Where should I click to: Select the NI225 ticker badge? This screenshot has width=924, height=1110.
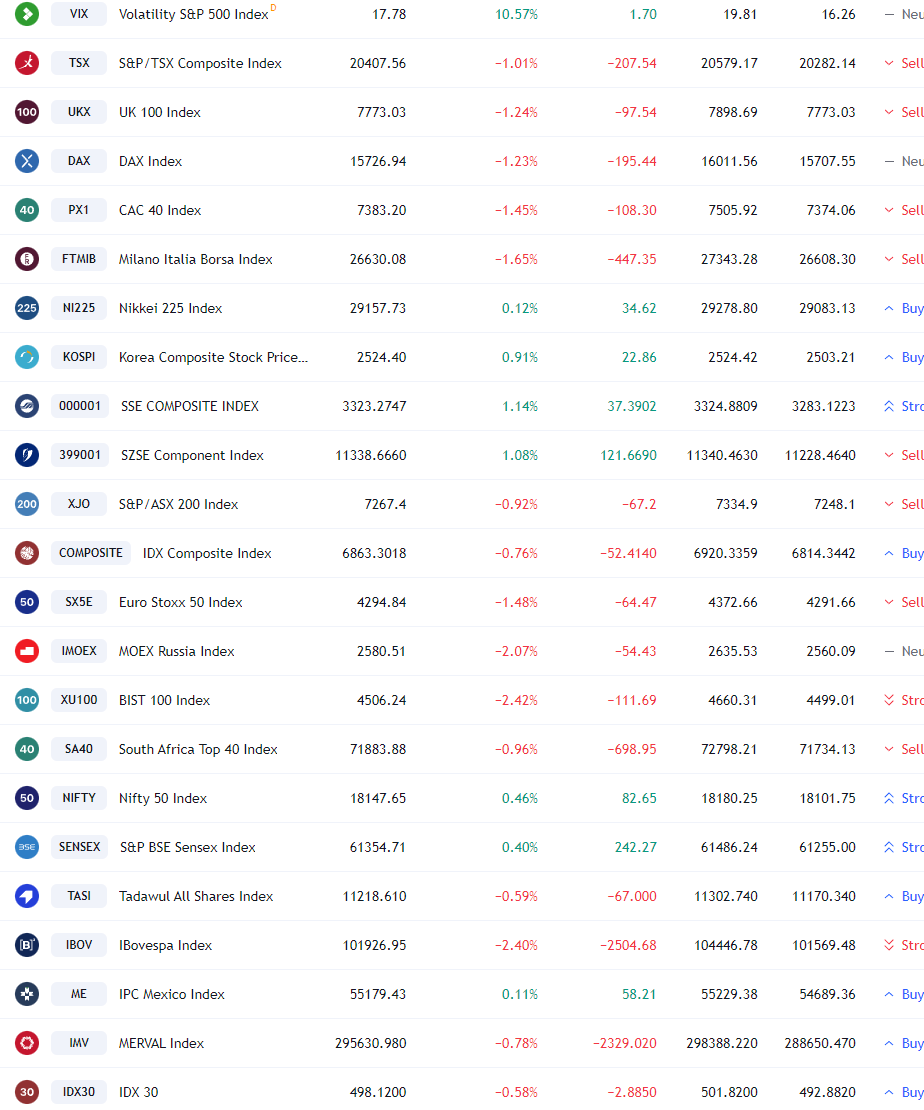coord(79,308)
